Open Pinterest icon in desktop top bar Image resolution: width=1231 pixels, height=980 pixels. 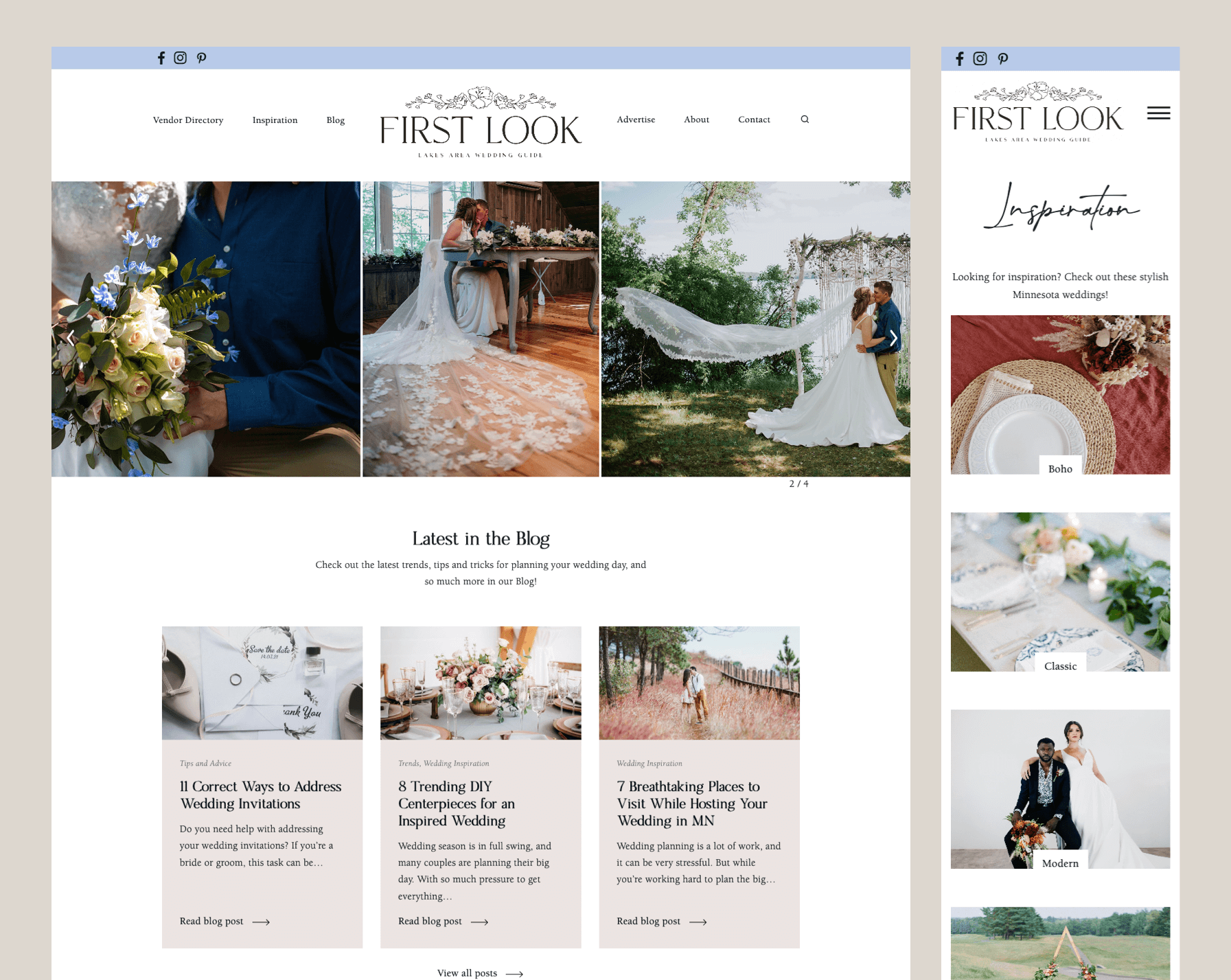coord(201,58)
